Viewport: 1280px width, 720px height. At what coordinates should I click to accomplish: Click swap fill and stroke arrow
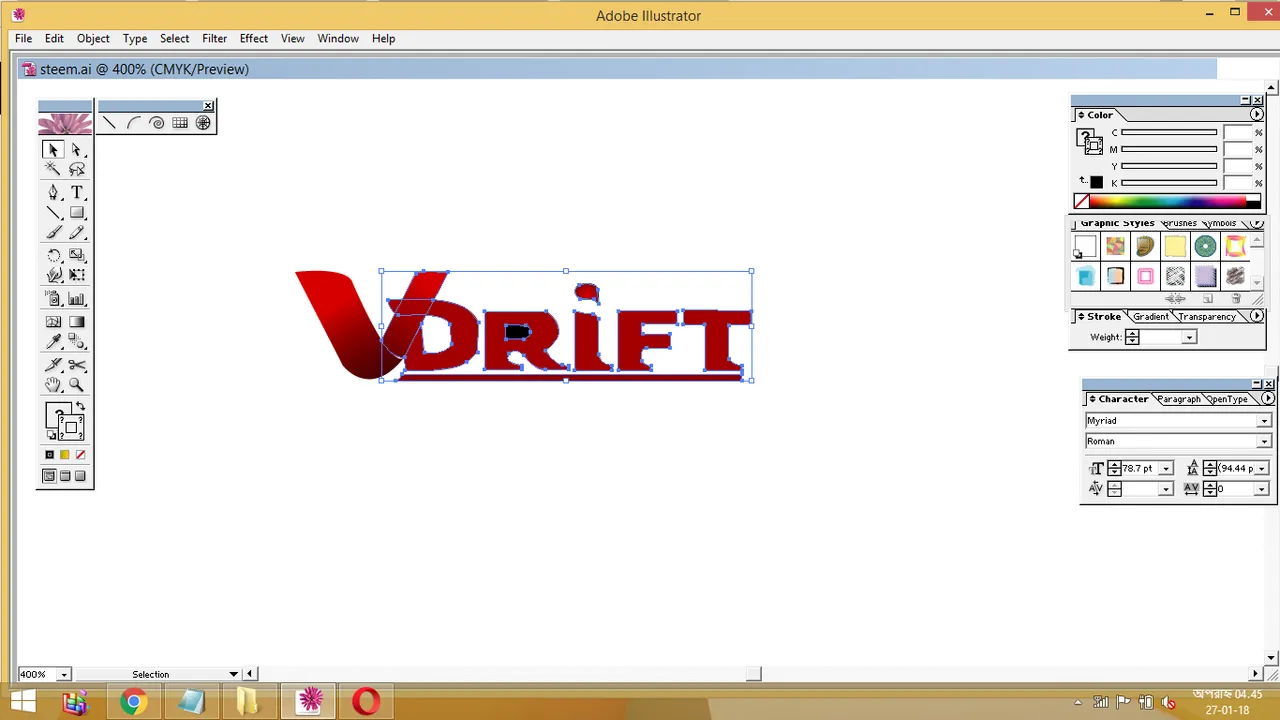(81, 407)
